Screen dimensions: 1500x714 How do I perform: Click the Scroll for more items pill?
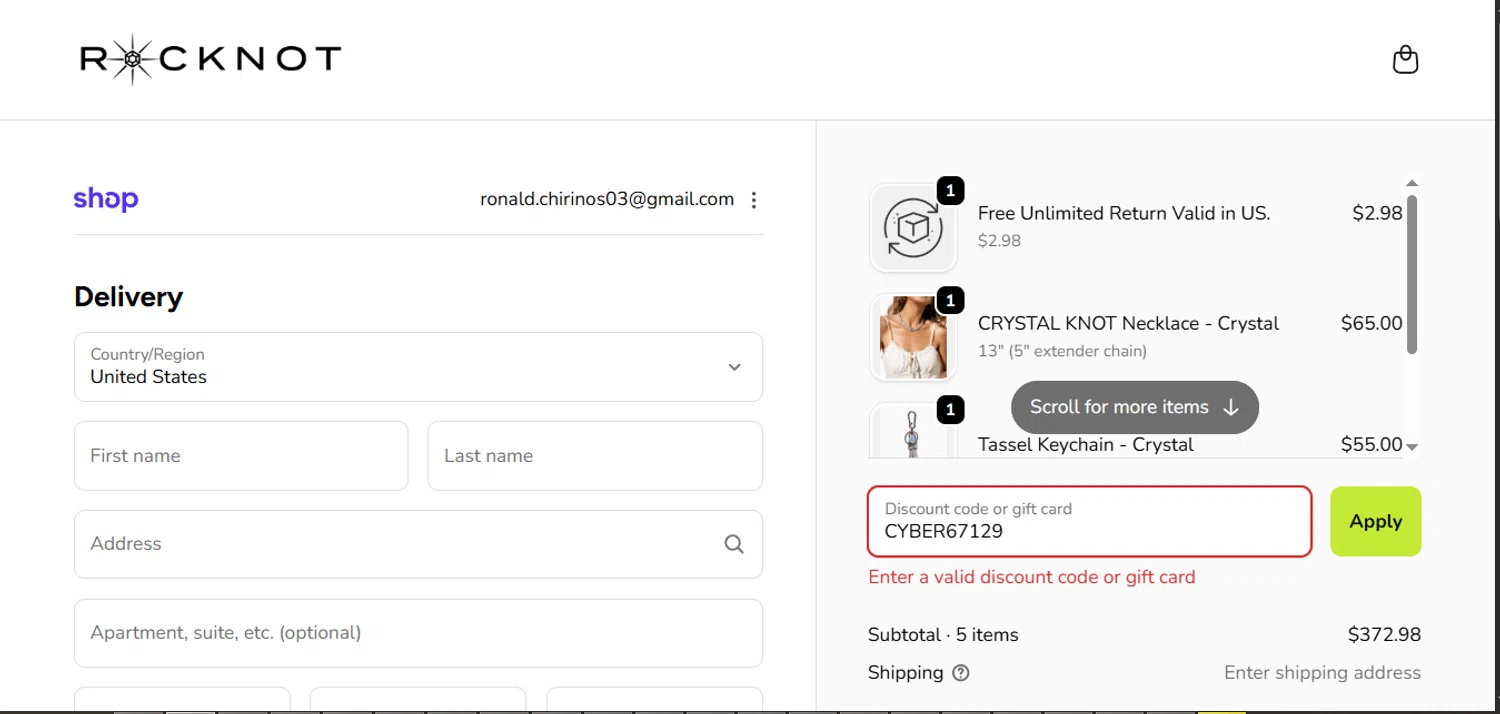coord(1135,407)
